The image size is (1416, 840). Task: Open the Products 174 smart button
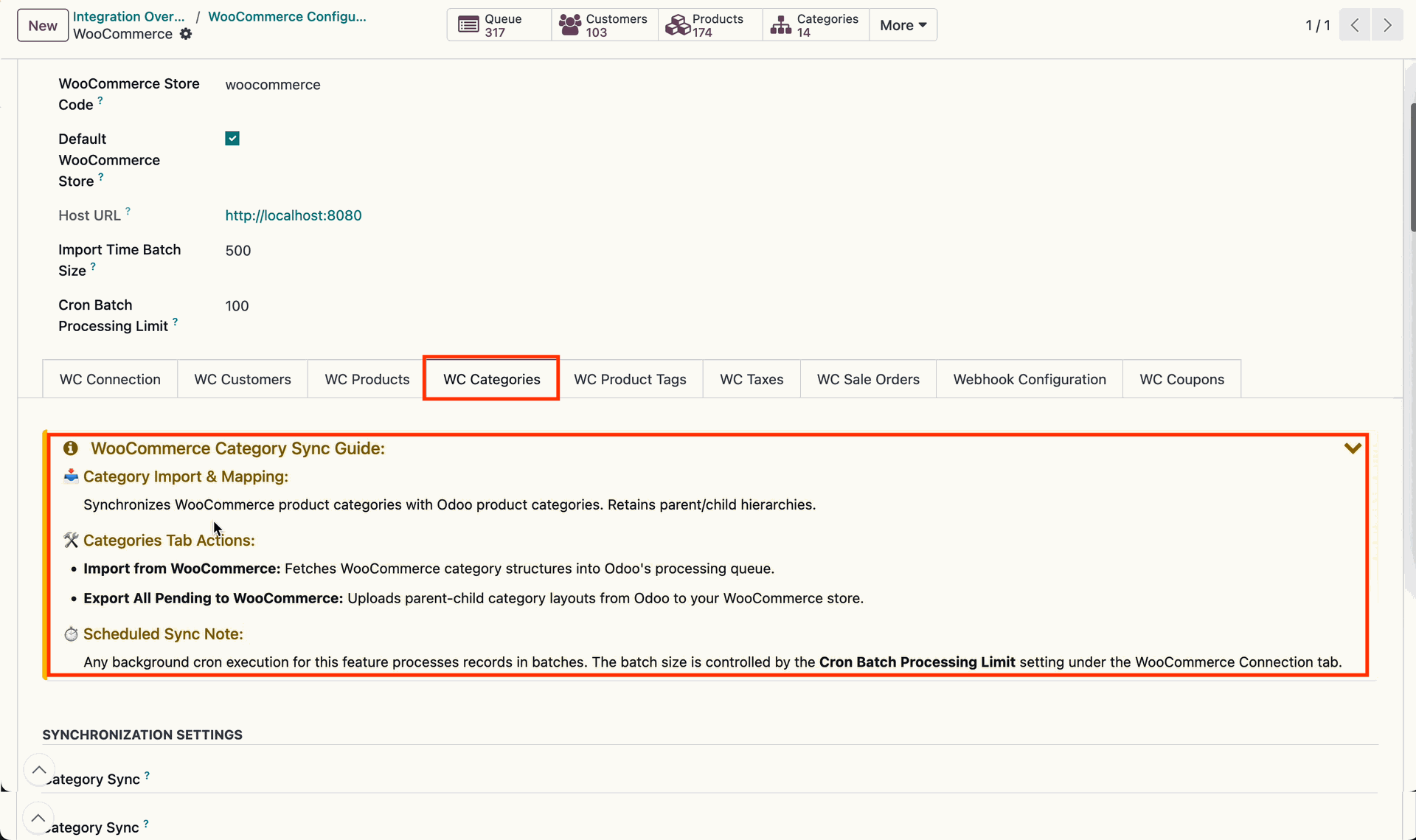pos(710,25)
